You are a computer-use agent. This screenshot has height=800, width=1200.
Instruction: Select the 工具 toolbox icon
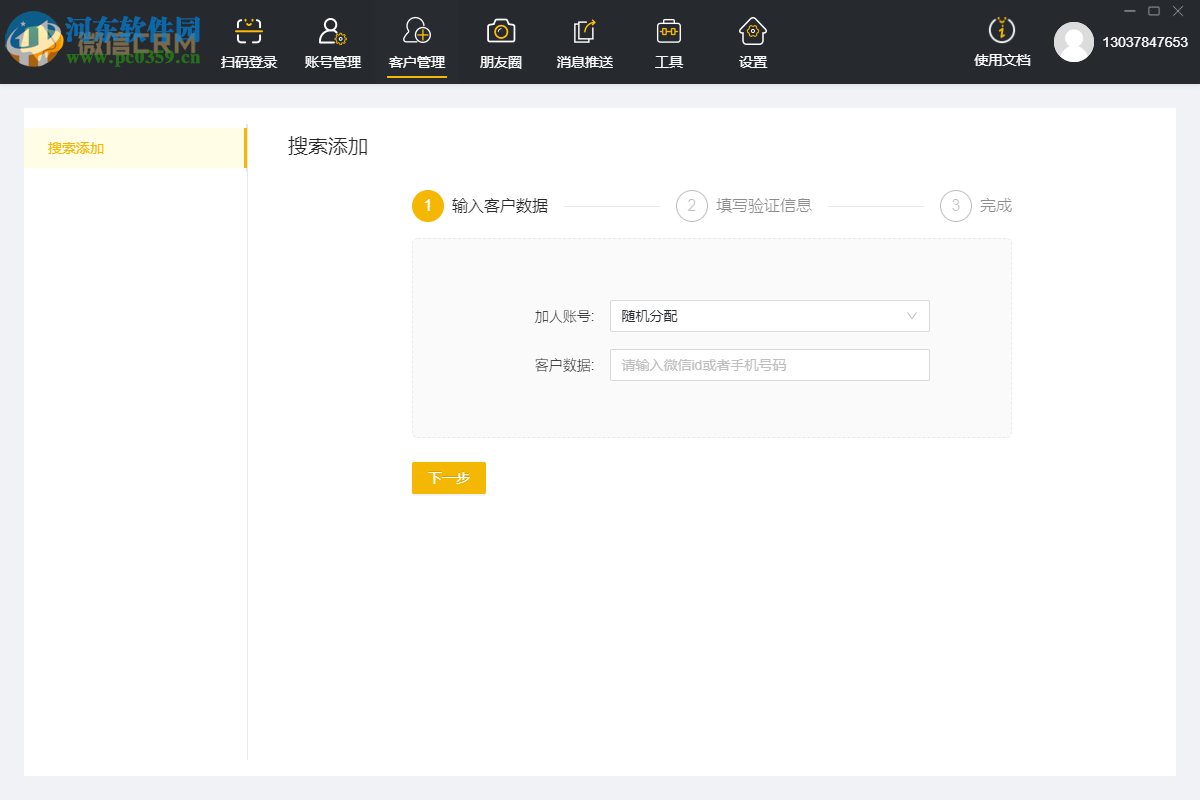(668, 41)
